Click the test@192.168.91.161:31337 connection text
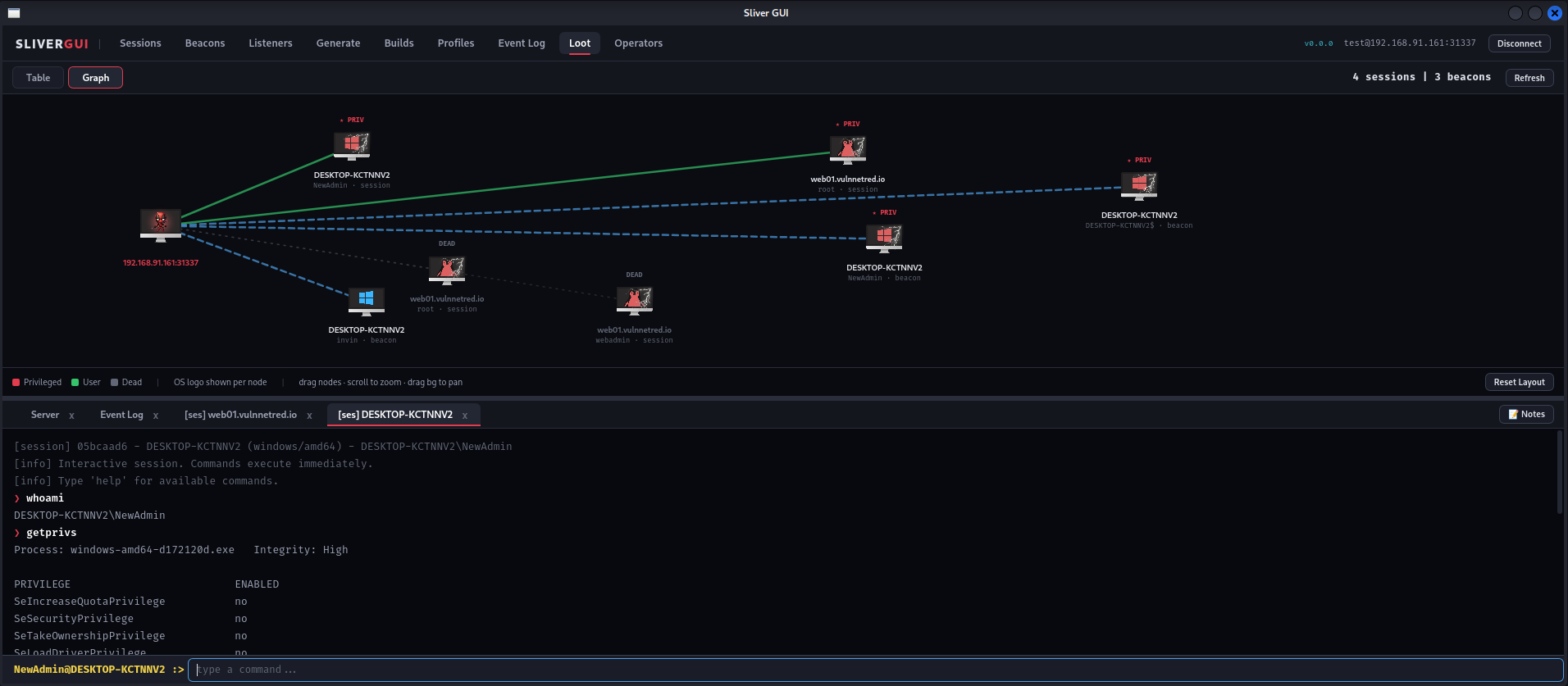The image size is (1568, 686). tap(1410, 43)
